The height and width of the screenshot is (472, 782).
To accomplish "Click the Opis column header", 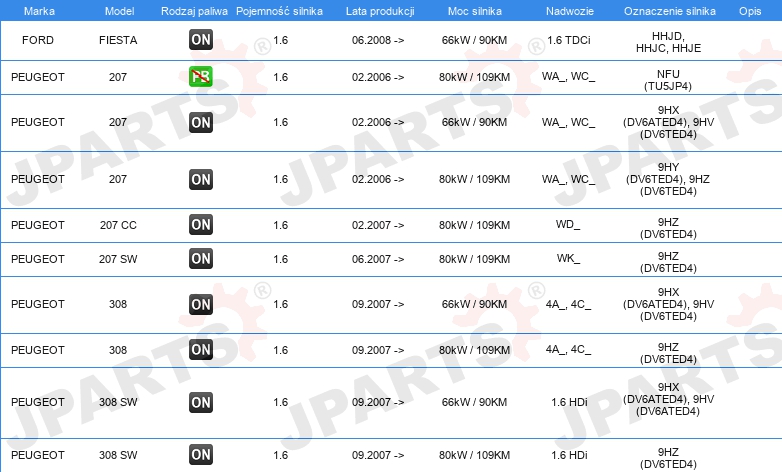I will (x=750, y=11).
